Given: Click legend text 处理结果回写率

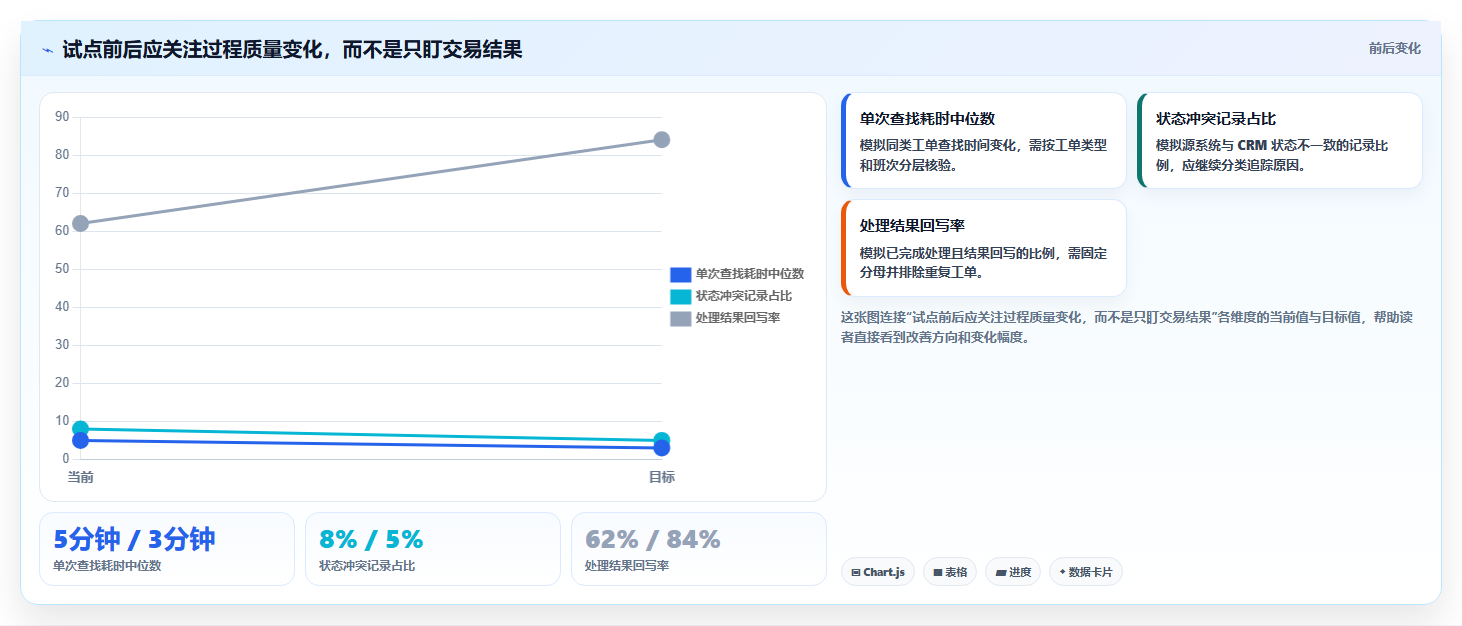Looking at the screenshot, I should [x=738, y=318].
